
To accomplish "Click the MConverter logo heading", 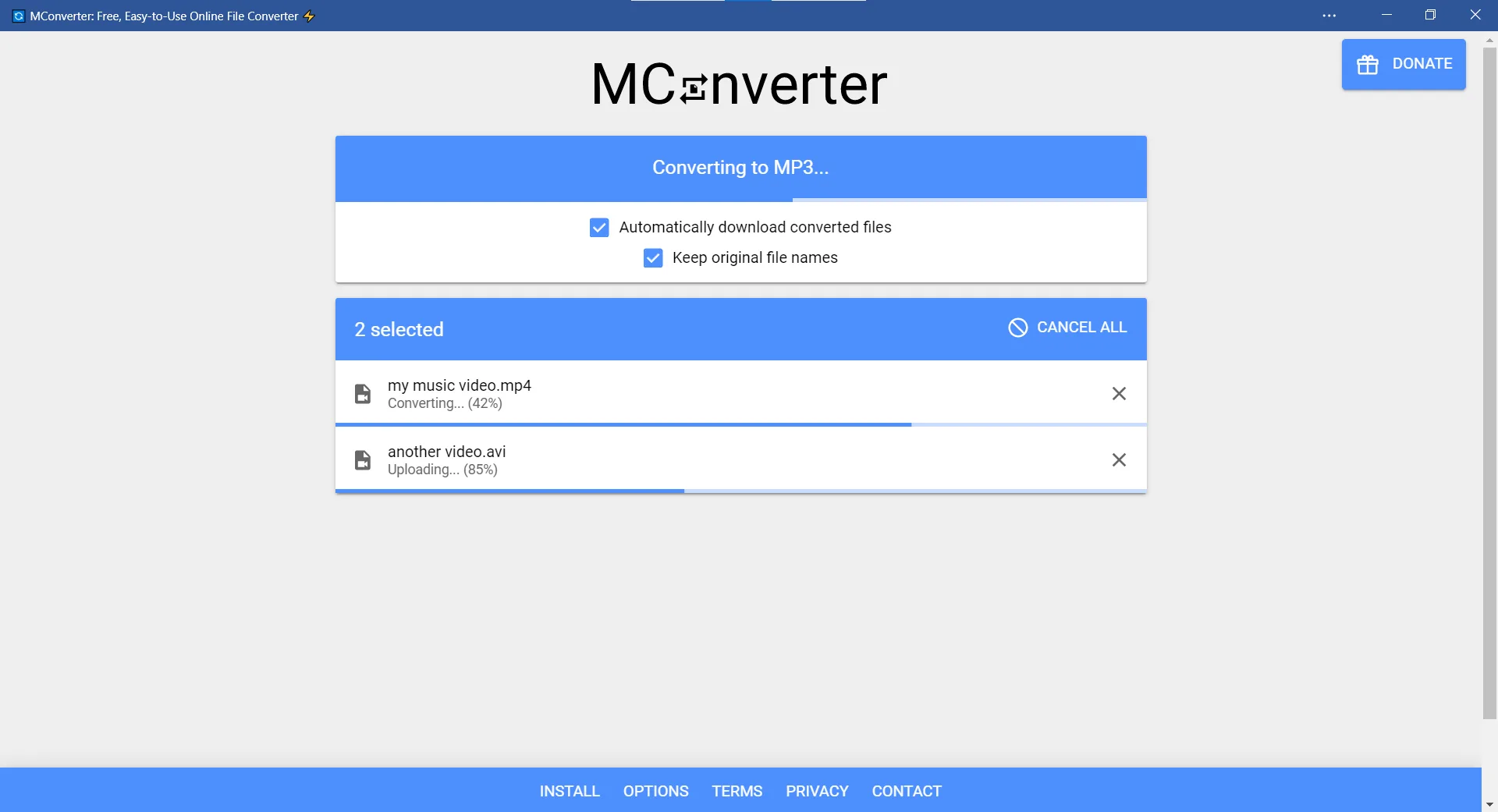I will pyautogui.click(x=740, y=84).
